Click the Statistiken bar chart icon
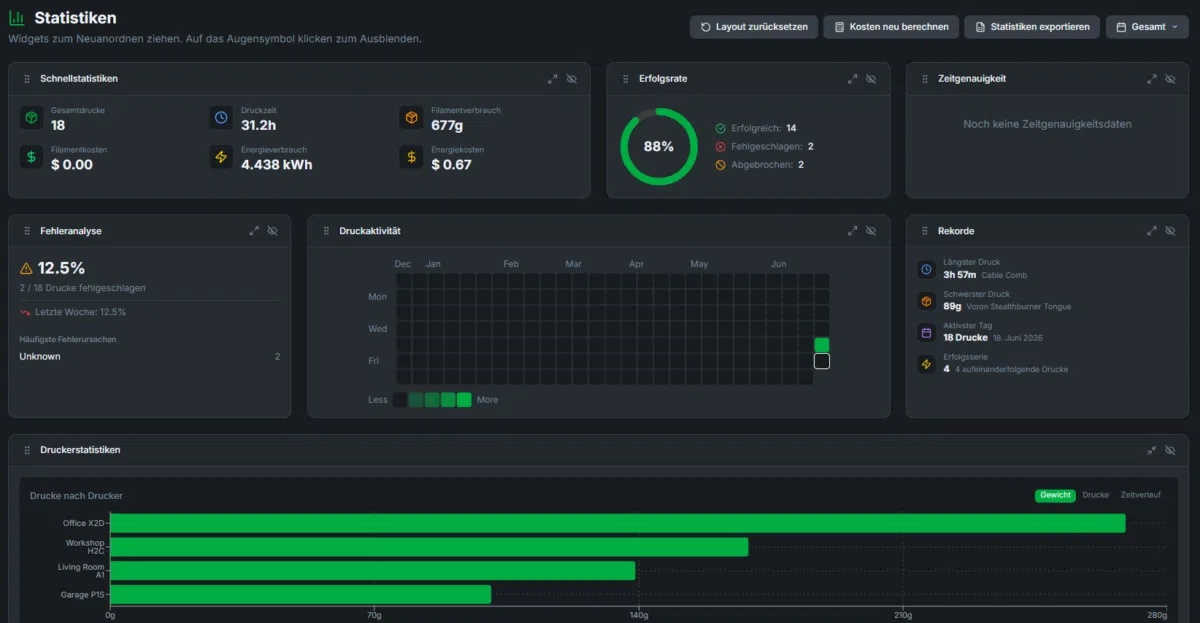 pos(17,18)
